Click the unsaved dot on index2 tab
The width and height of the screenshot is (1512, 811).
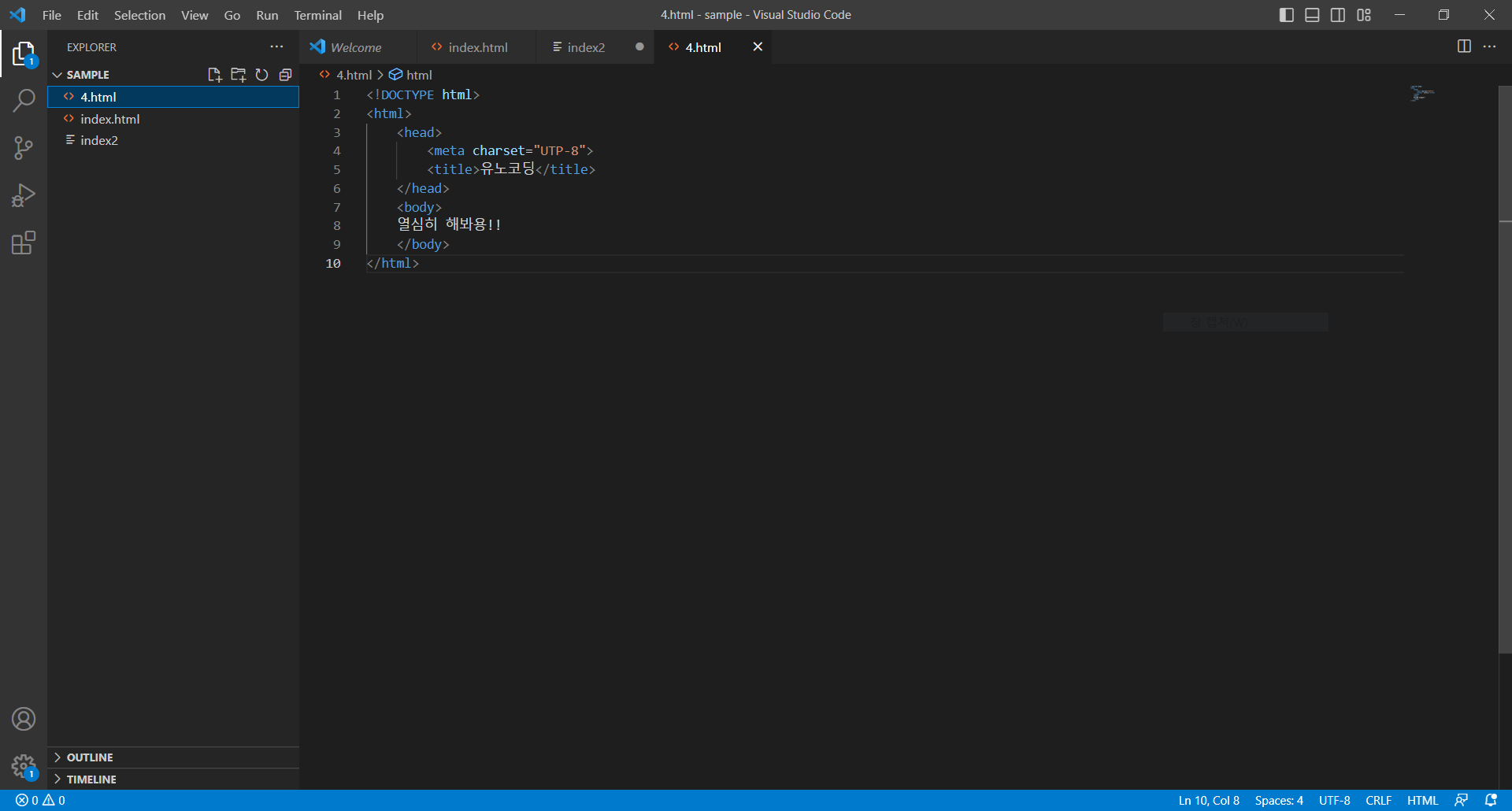pos(639,47)
